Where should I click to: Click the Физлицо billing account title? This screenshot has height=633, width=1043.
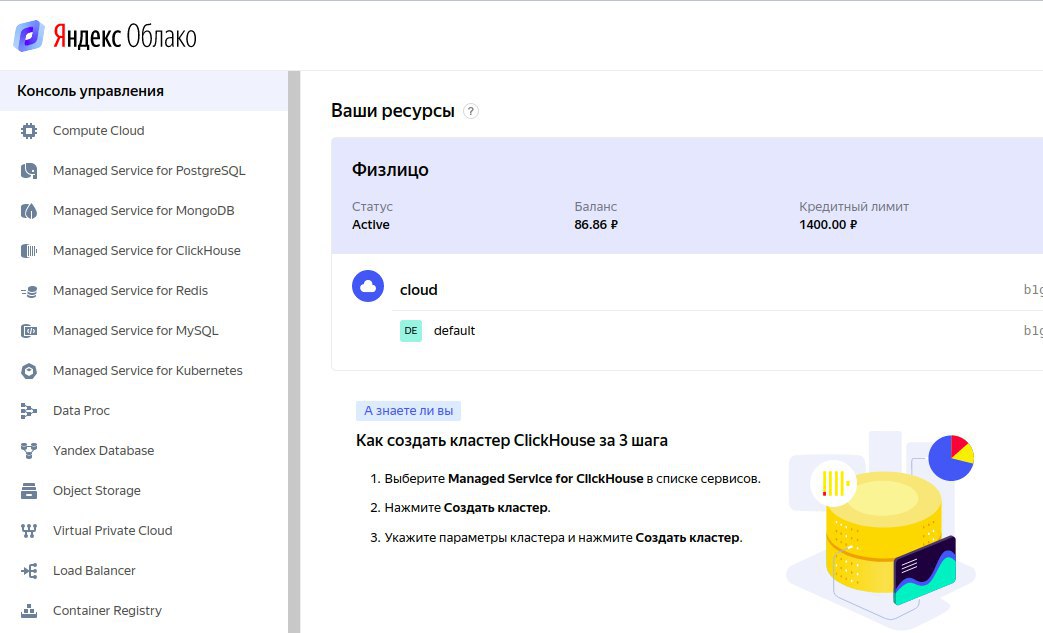pyautogui.click(x=390, y=170)
